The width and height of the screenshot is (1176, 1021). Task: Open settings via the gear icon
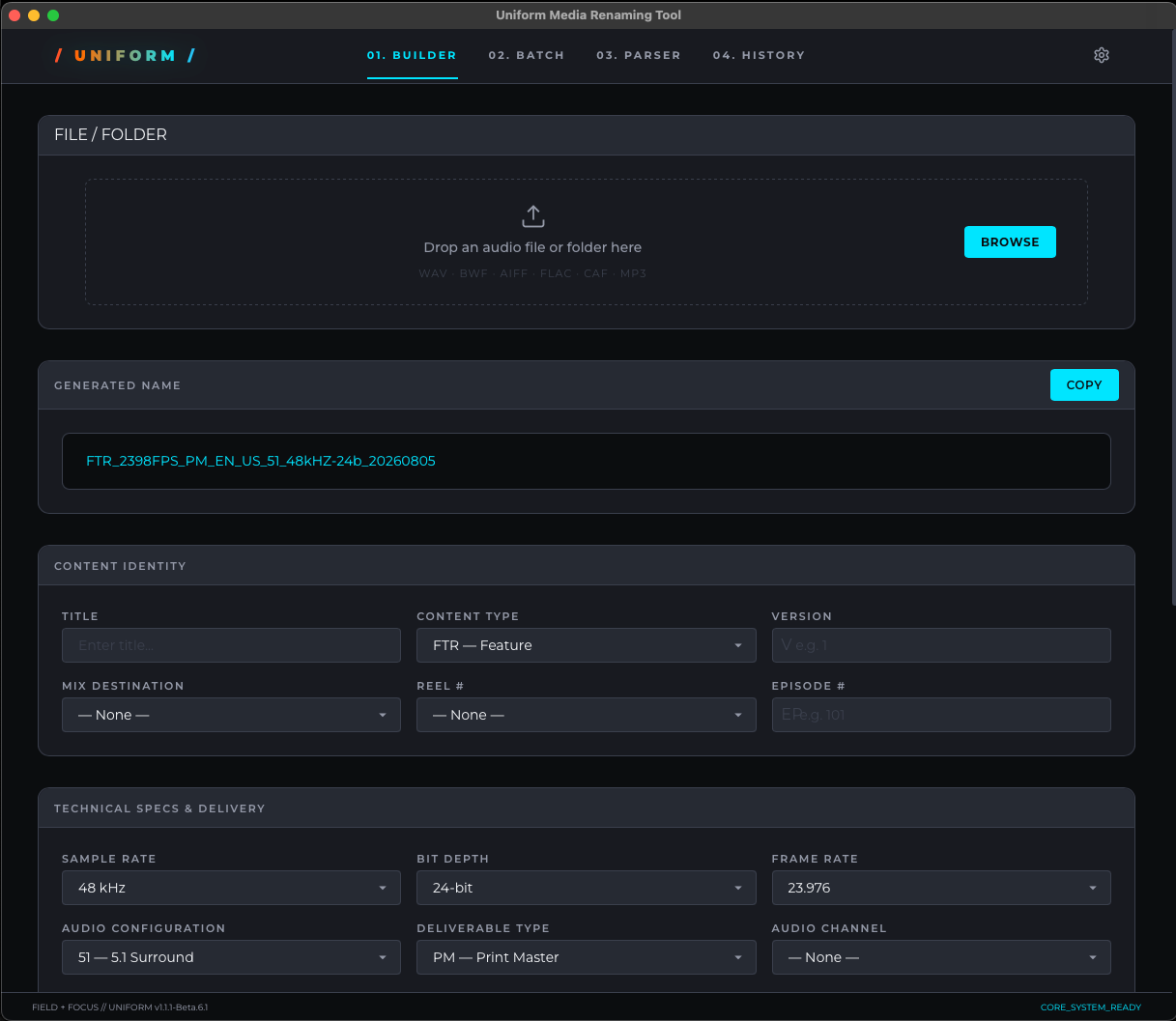1101,55
